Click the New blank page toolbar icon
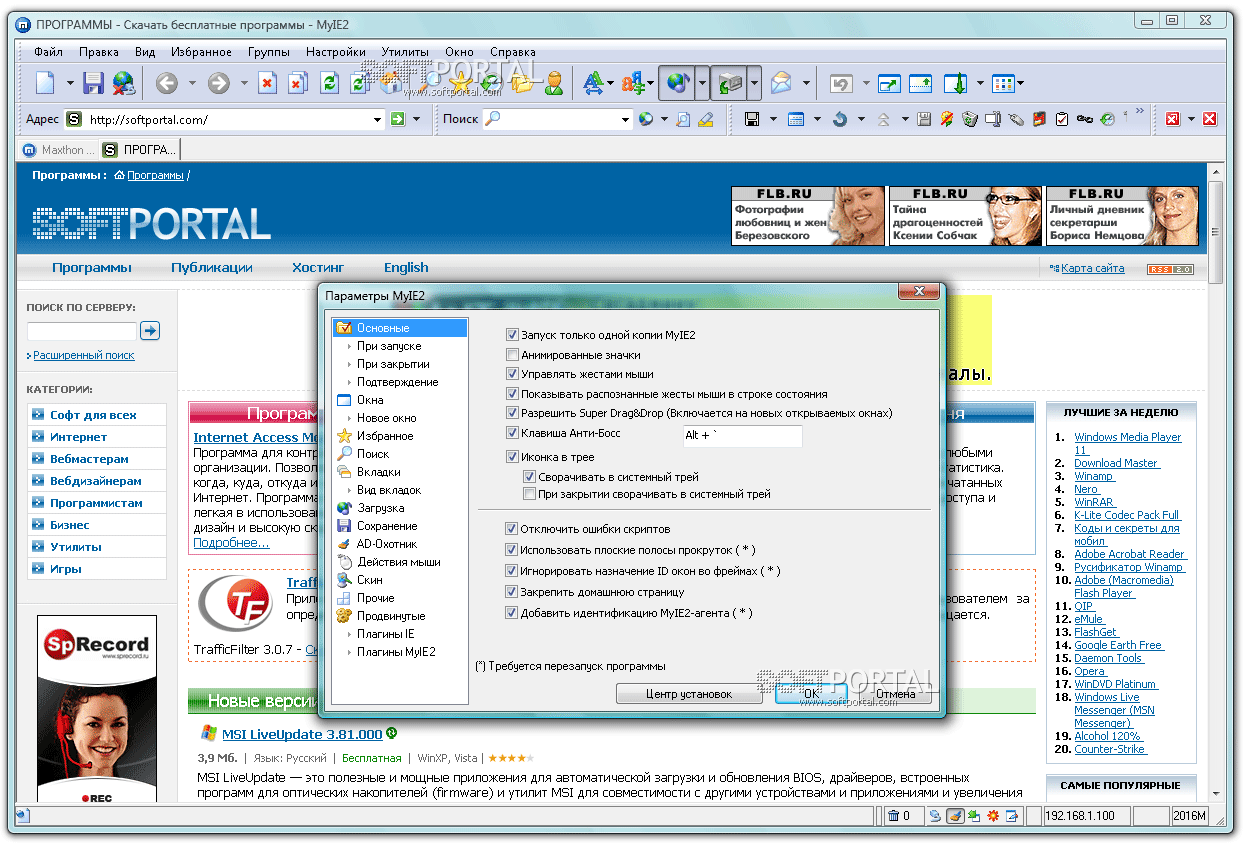This screenshot has width=1244, height=844. tap(45, 84)
